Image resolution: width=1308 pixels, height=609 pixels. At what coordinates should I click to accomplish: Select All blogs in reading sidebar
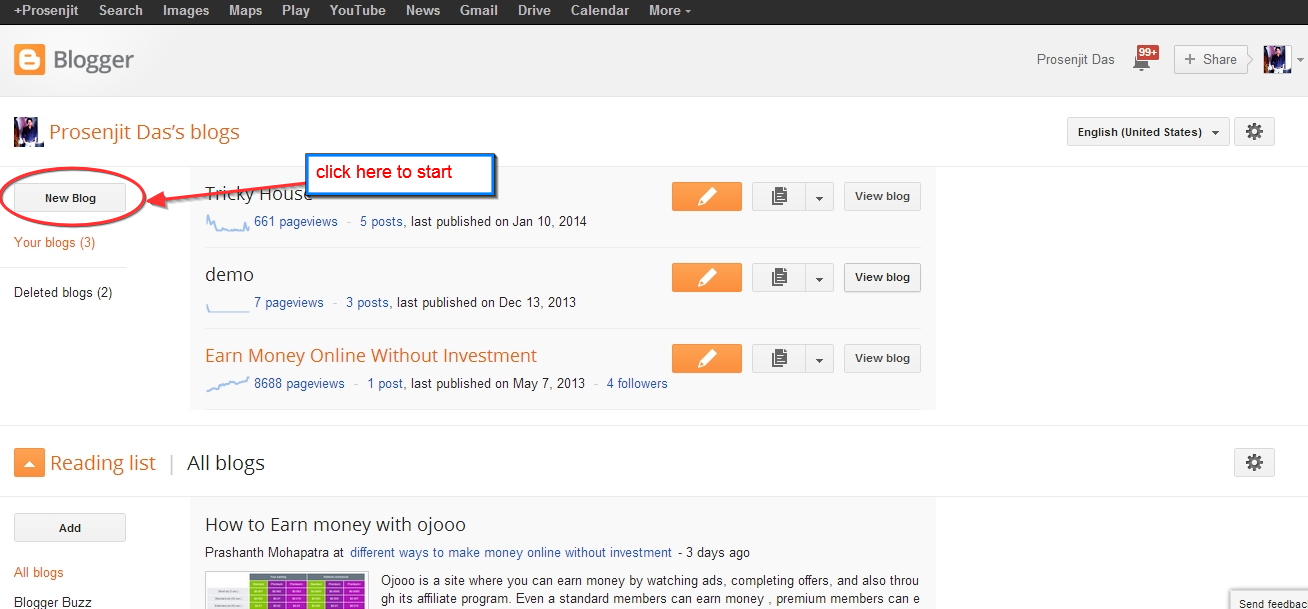click(39, 572)
